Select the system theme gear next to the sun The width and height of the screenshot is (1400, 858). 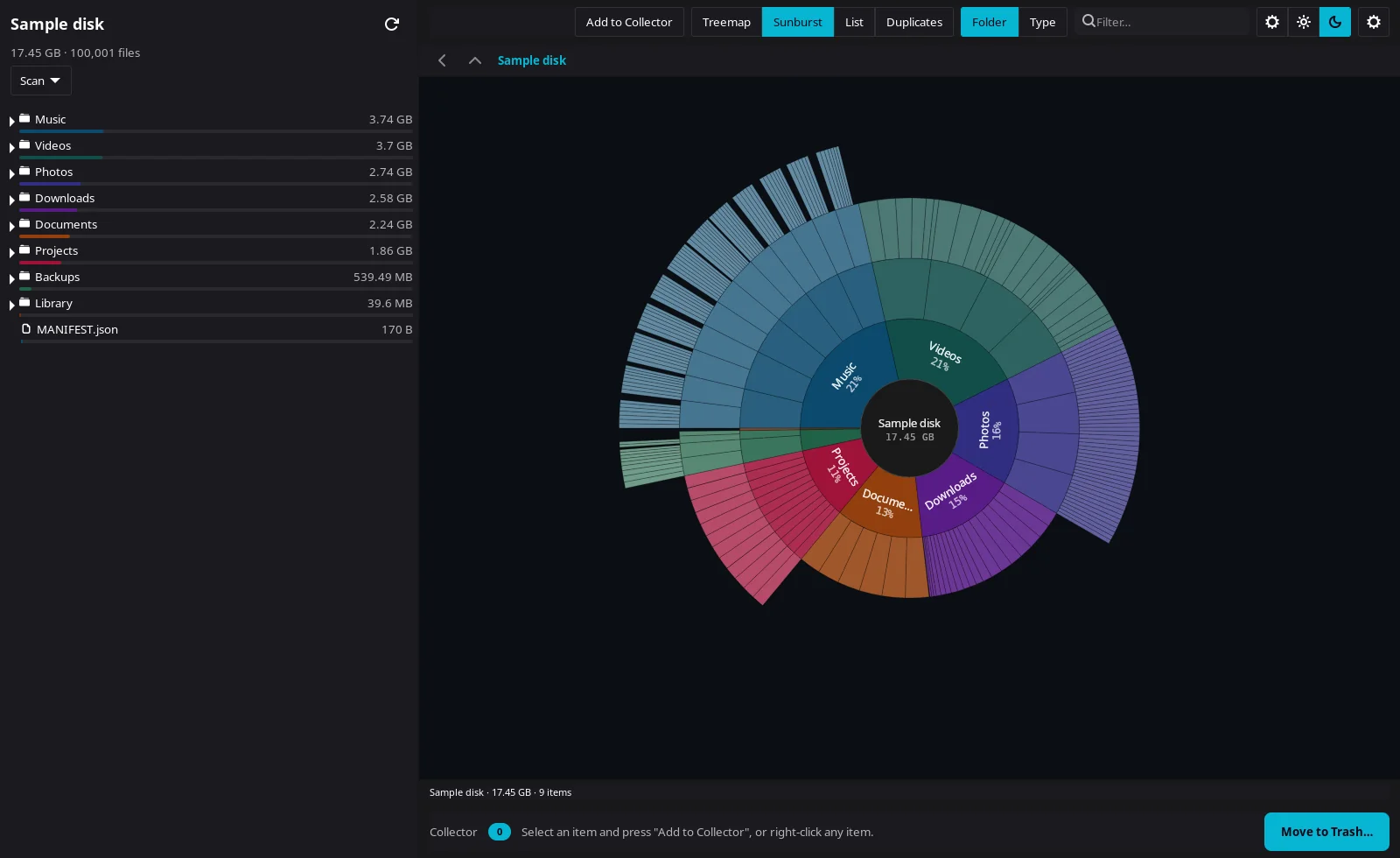click(1272, 22)
